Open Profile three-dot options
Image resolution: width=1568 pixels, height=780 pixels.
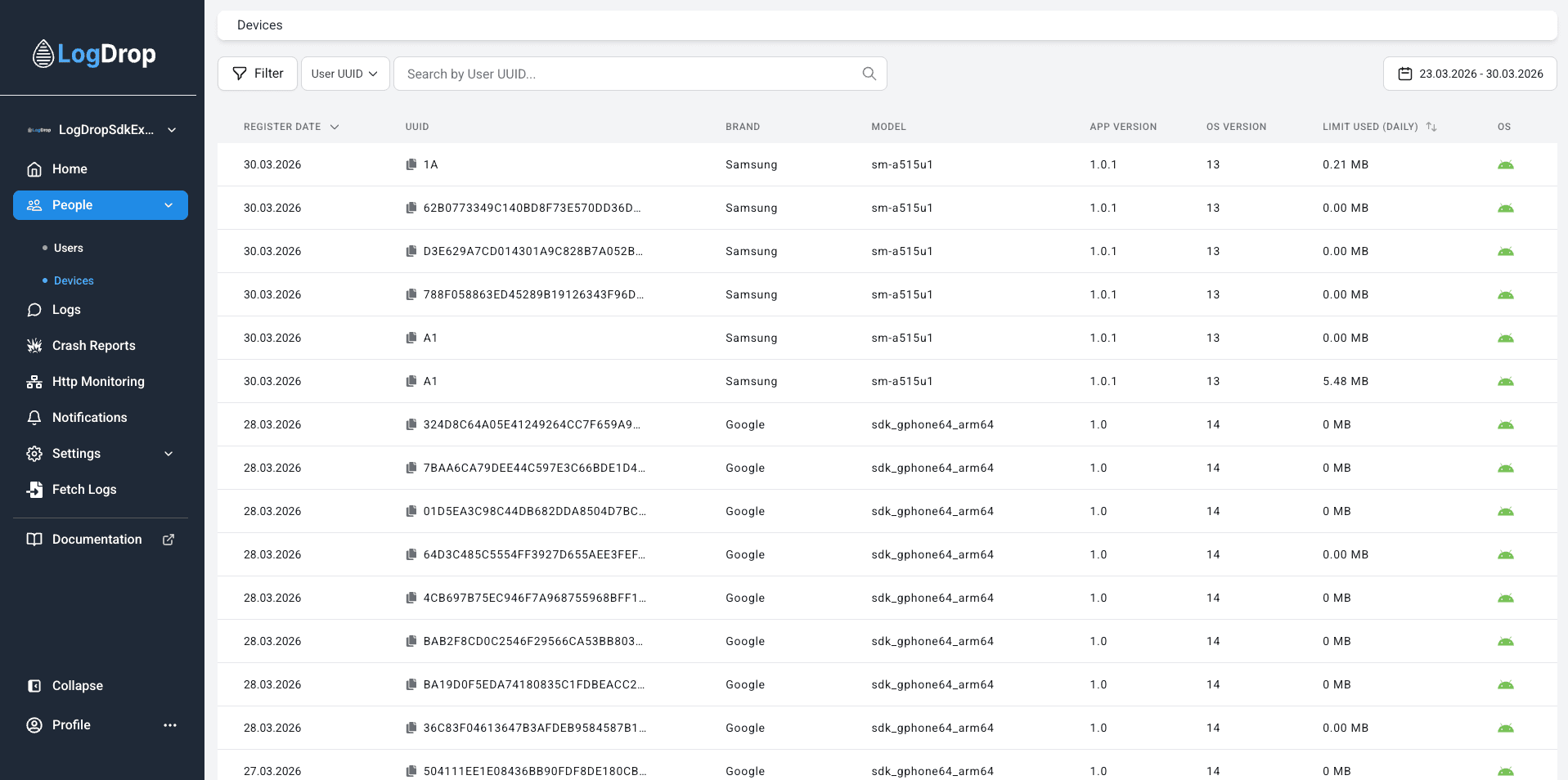click(170, 725)
